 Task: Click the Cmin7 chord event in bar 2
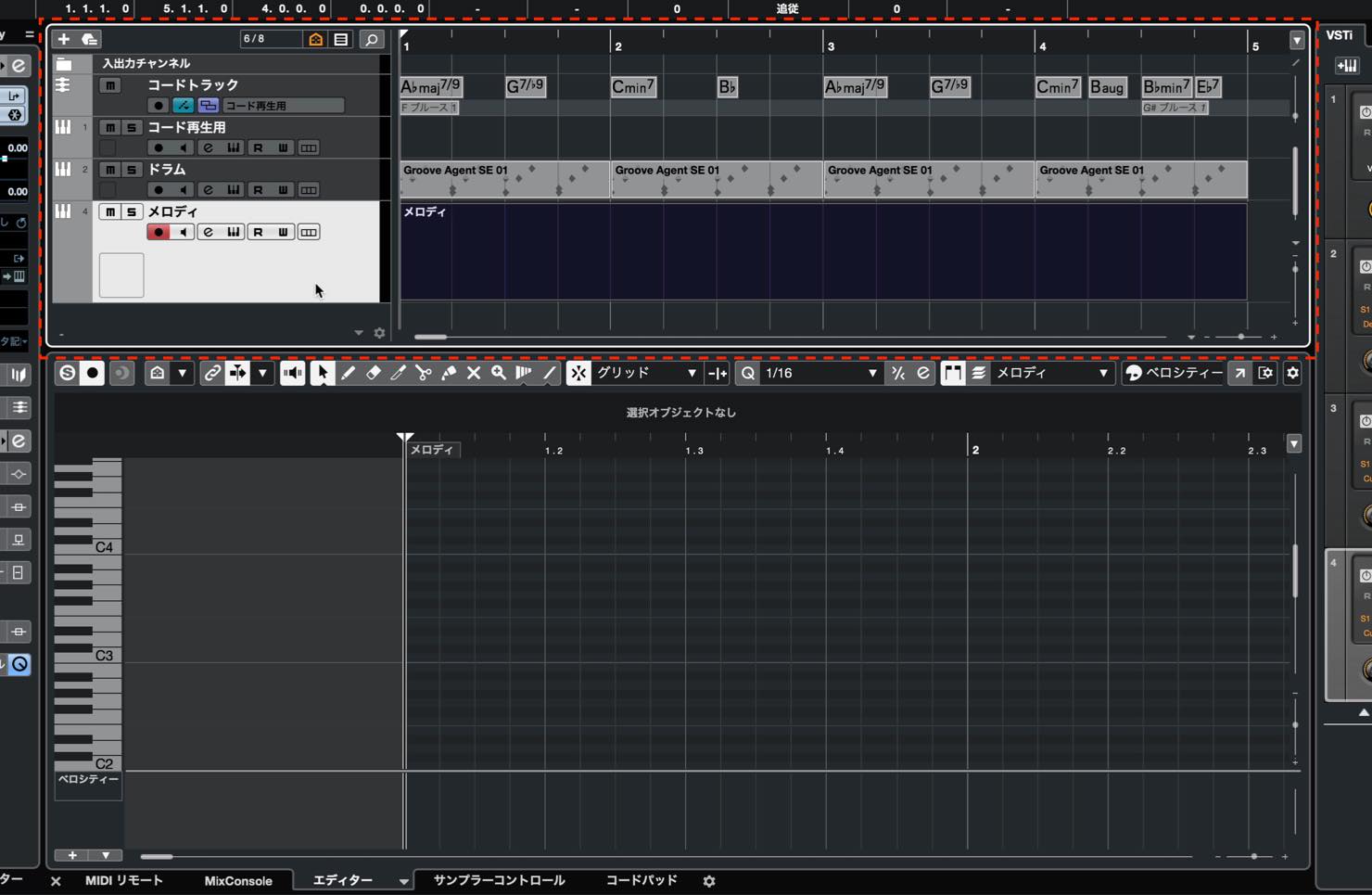click(x=634, y=86)
